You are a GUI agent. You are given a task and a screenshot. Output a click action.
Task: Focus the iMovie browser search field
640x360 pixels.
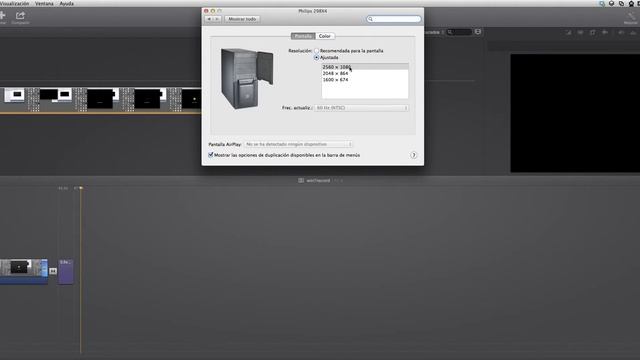460,32
